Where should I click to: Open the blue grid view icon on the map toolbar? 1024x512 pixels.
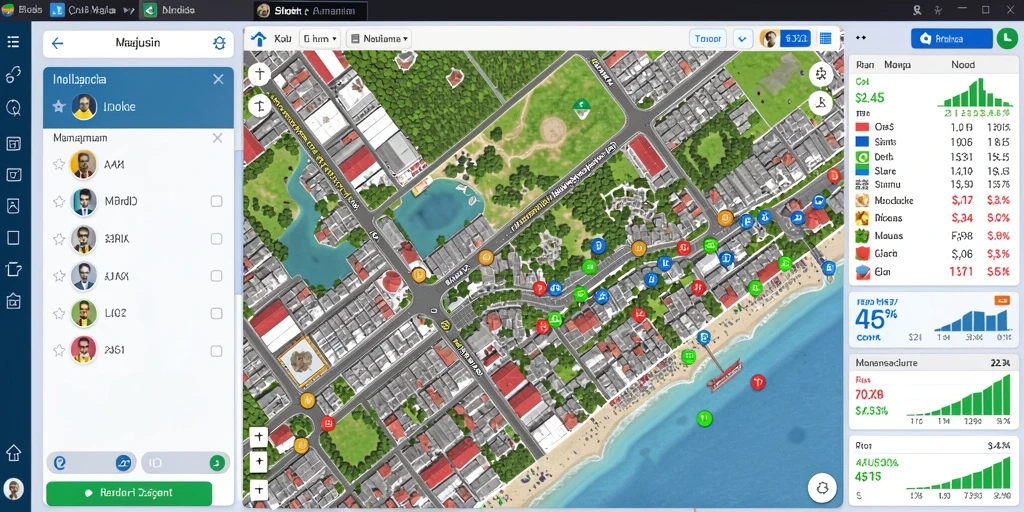(x=825, y=39)
